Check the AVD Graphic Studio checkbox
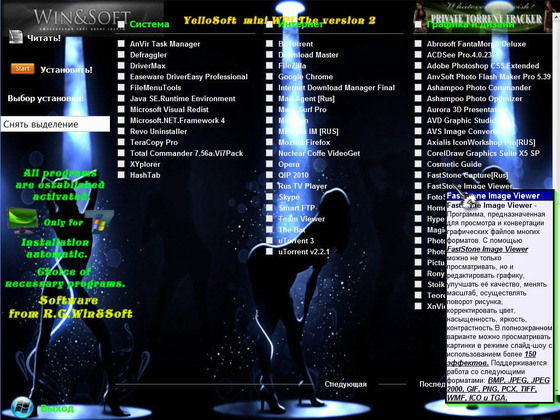This screenshot has height=420, width=560. (418, 120)
